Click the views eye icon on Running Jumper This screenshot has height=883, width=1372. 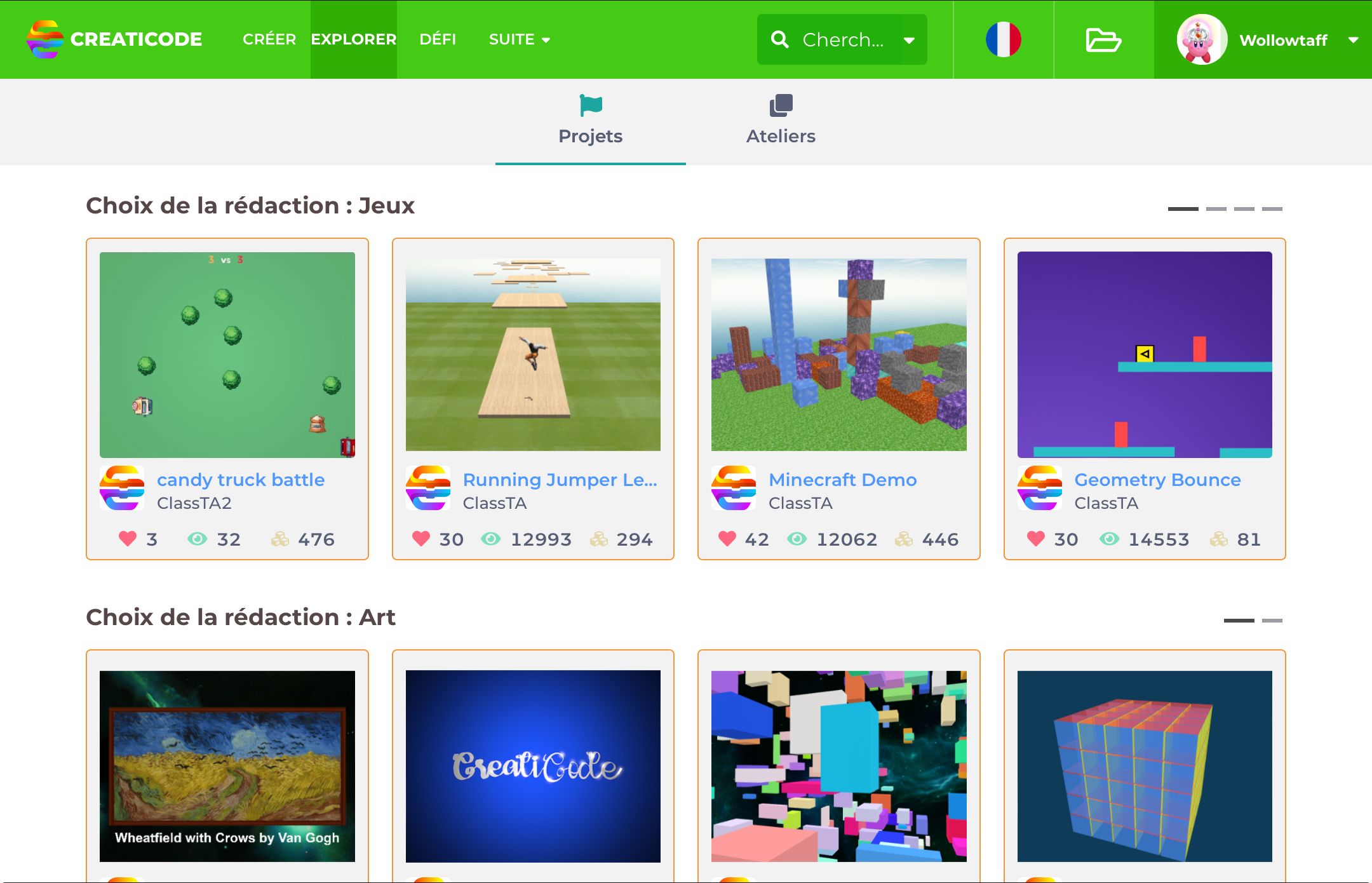[x=490, y=539]
